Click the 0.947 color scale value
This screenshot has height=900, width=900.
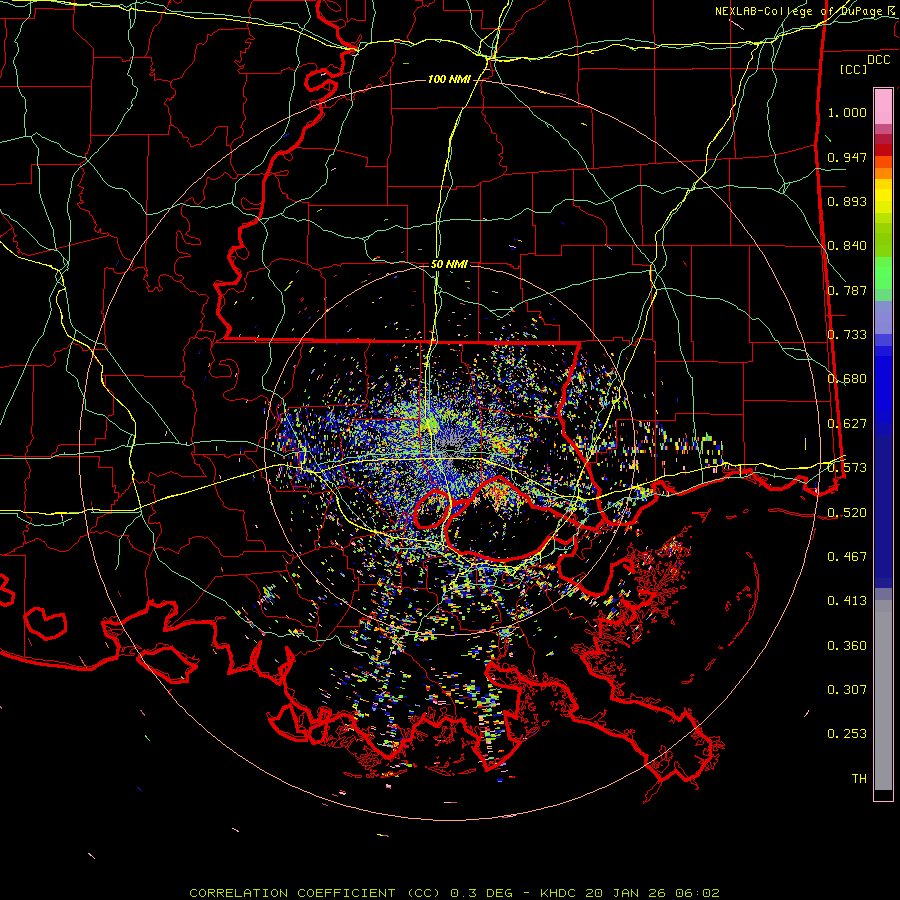tap(847, 157)
